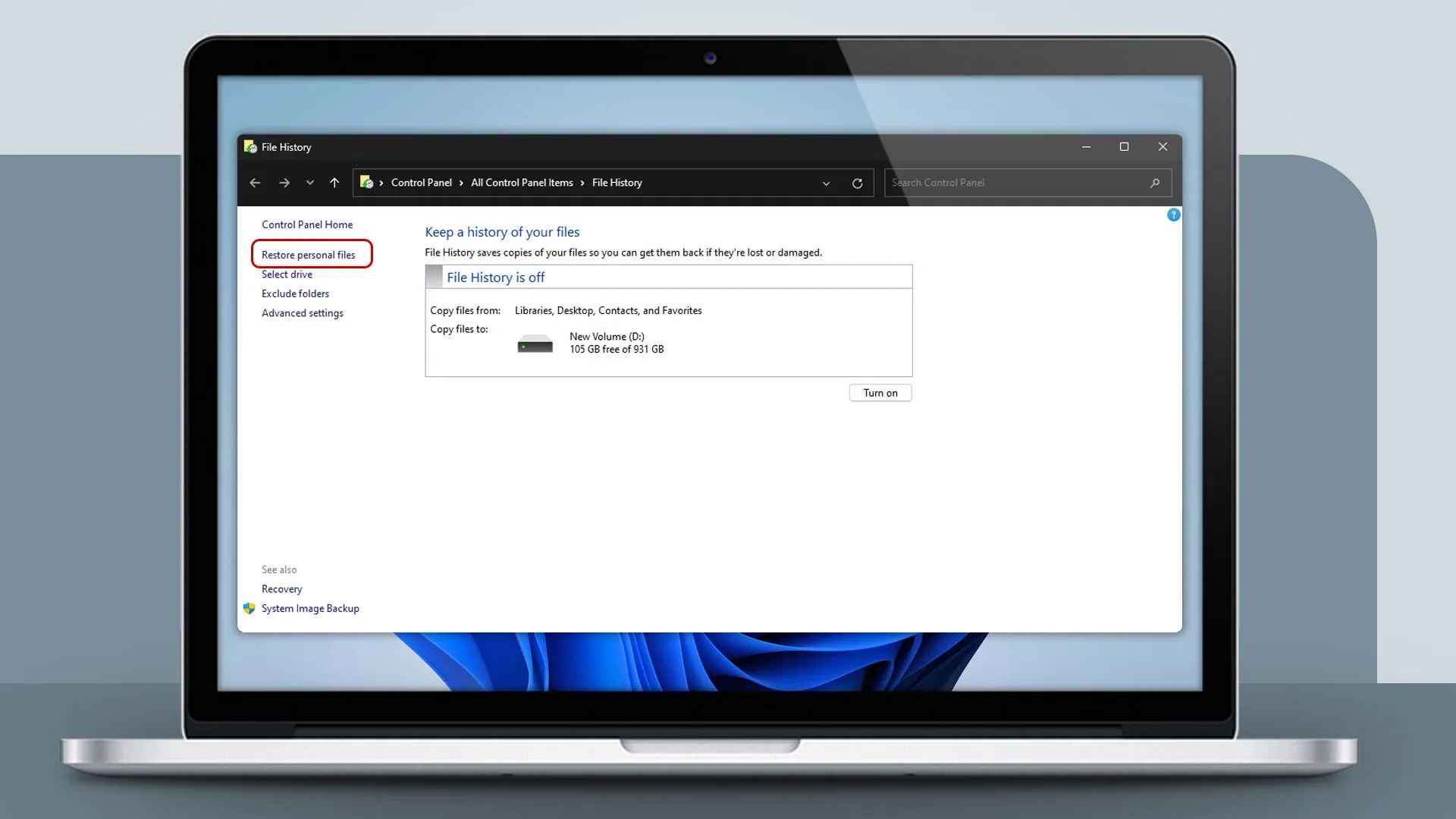Expand chevron after Control Panel breadcrumb
This screenshot has height=819, width=1456.
461,183
